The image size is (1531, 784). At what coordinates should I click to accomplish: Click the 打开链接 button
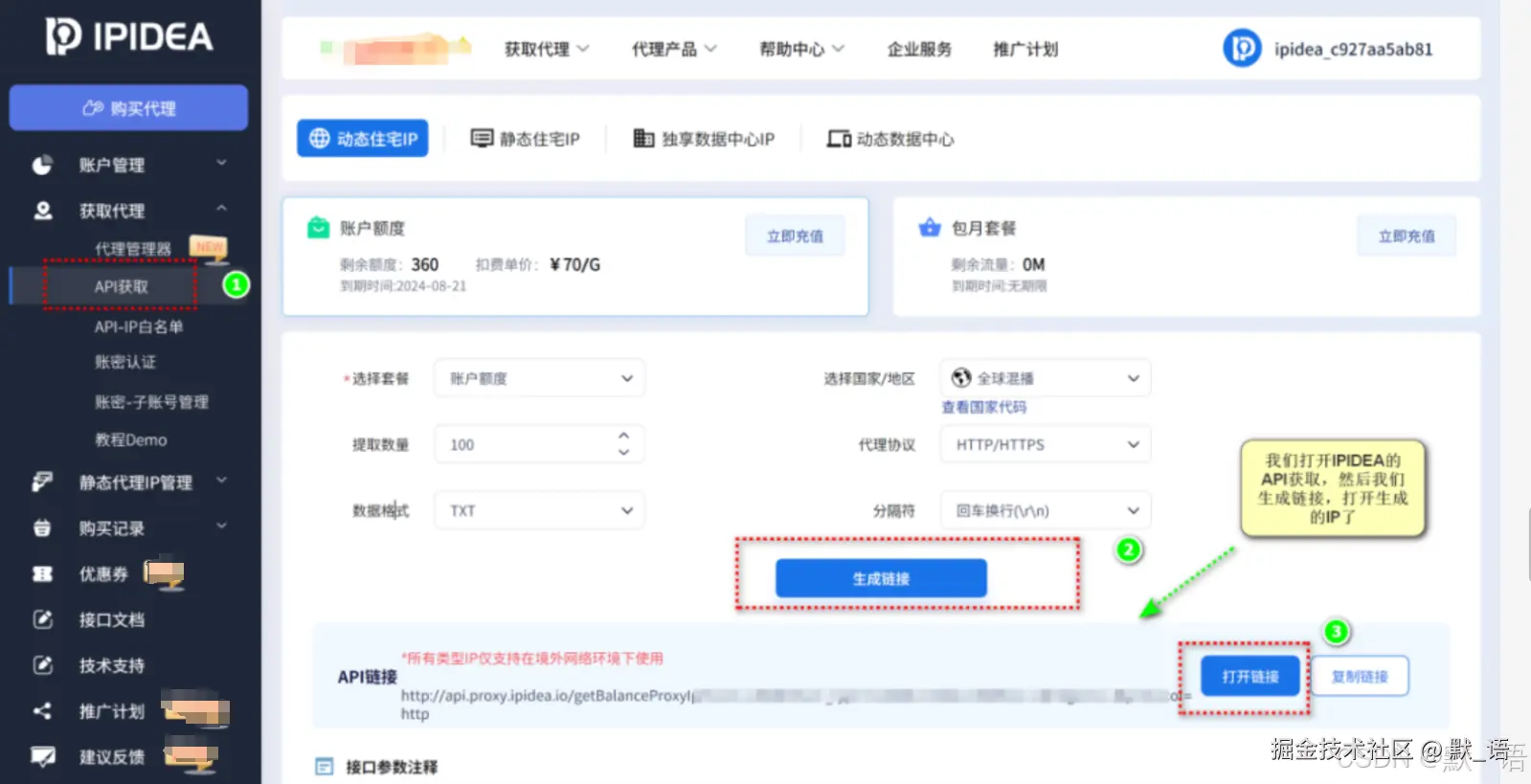[1250, 676]
